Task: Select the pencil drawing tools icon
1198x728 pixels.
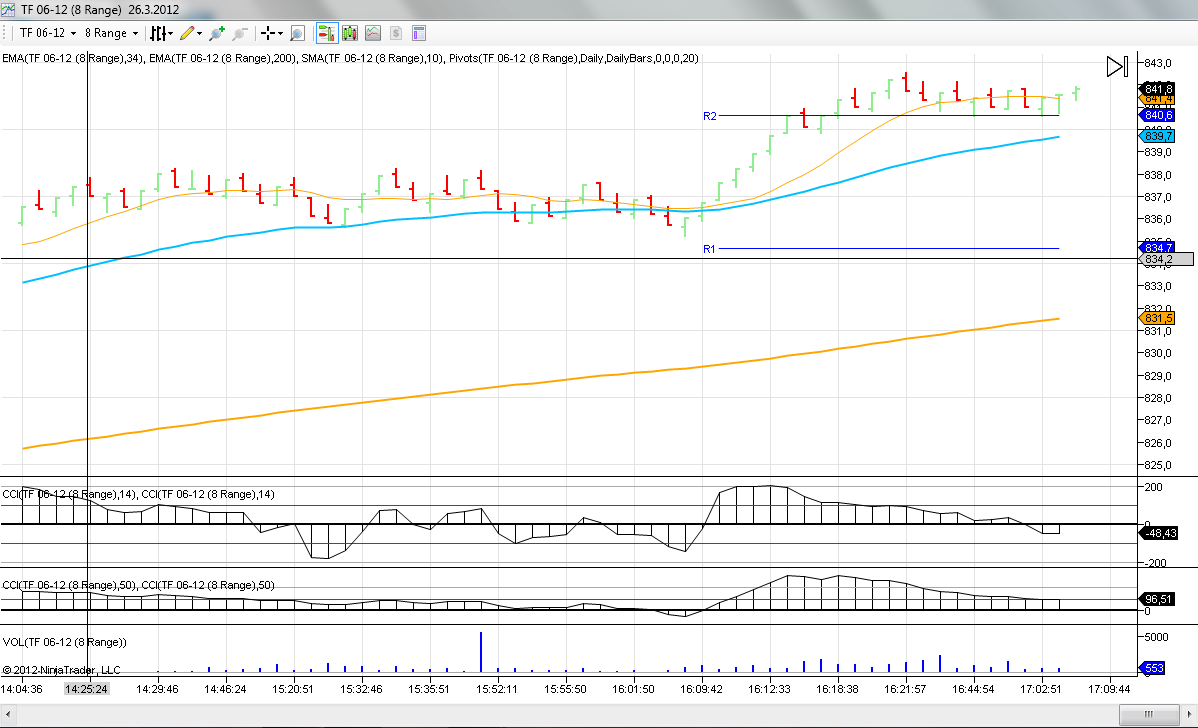Action: (x=187, y=33)
